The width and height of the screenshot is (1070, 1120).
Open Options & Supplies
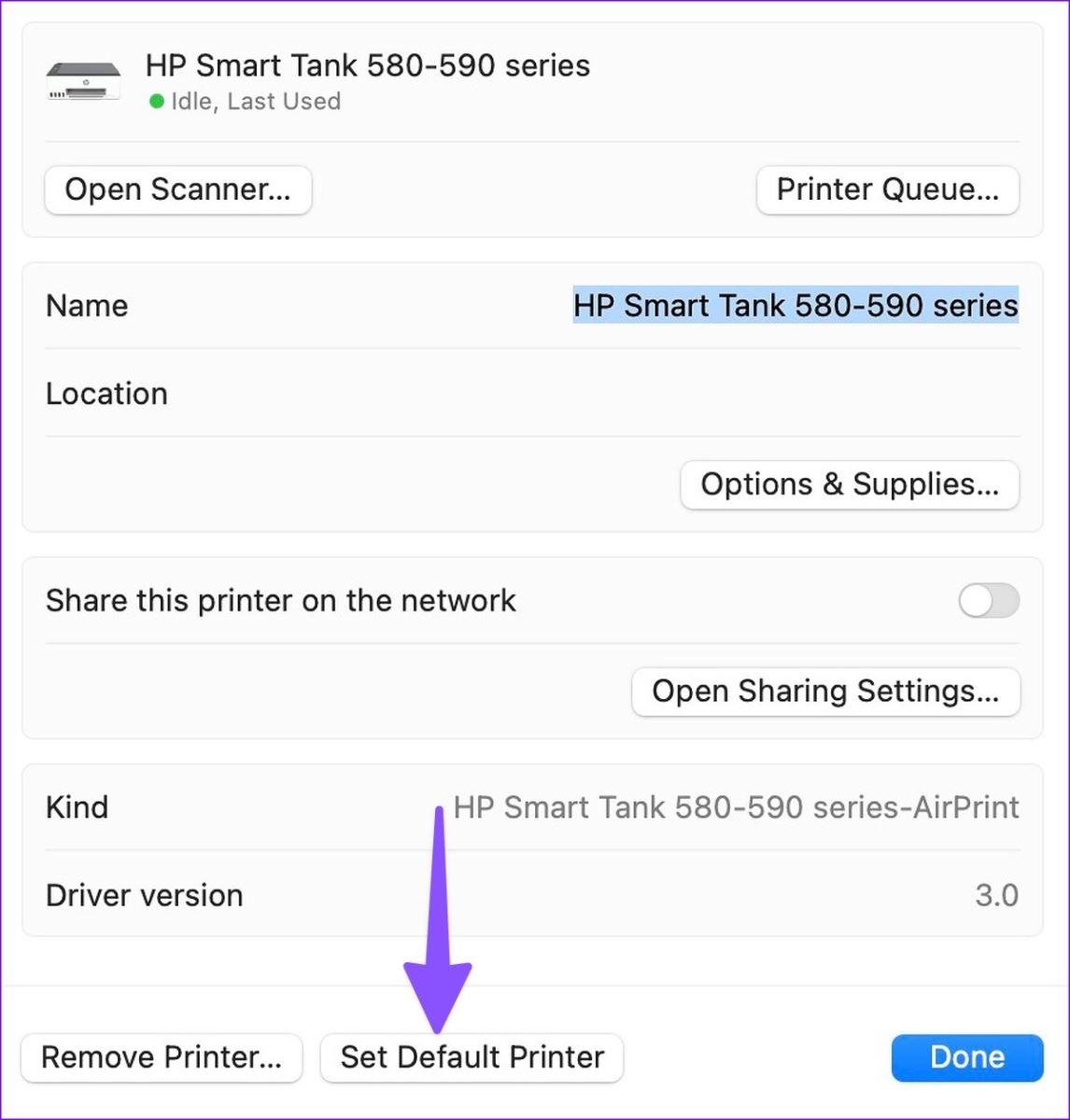point(849,484)
